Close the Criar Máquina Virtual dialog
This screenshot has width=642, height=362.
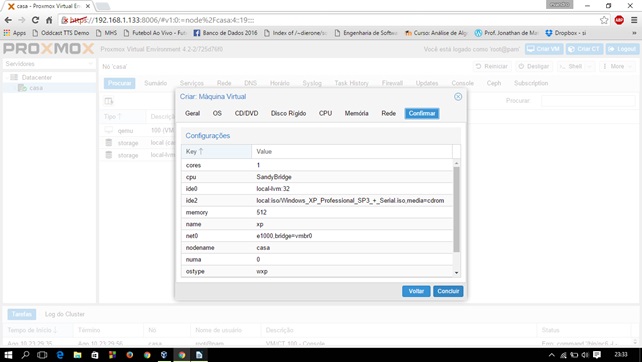[x=458, y=97]
